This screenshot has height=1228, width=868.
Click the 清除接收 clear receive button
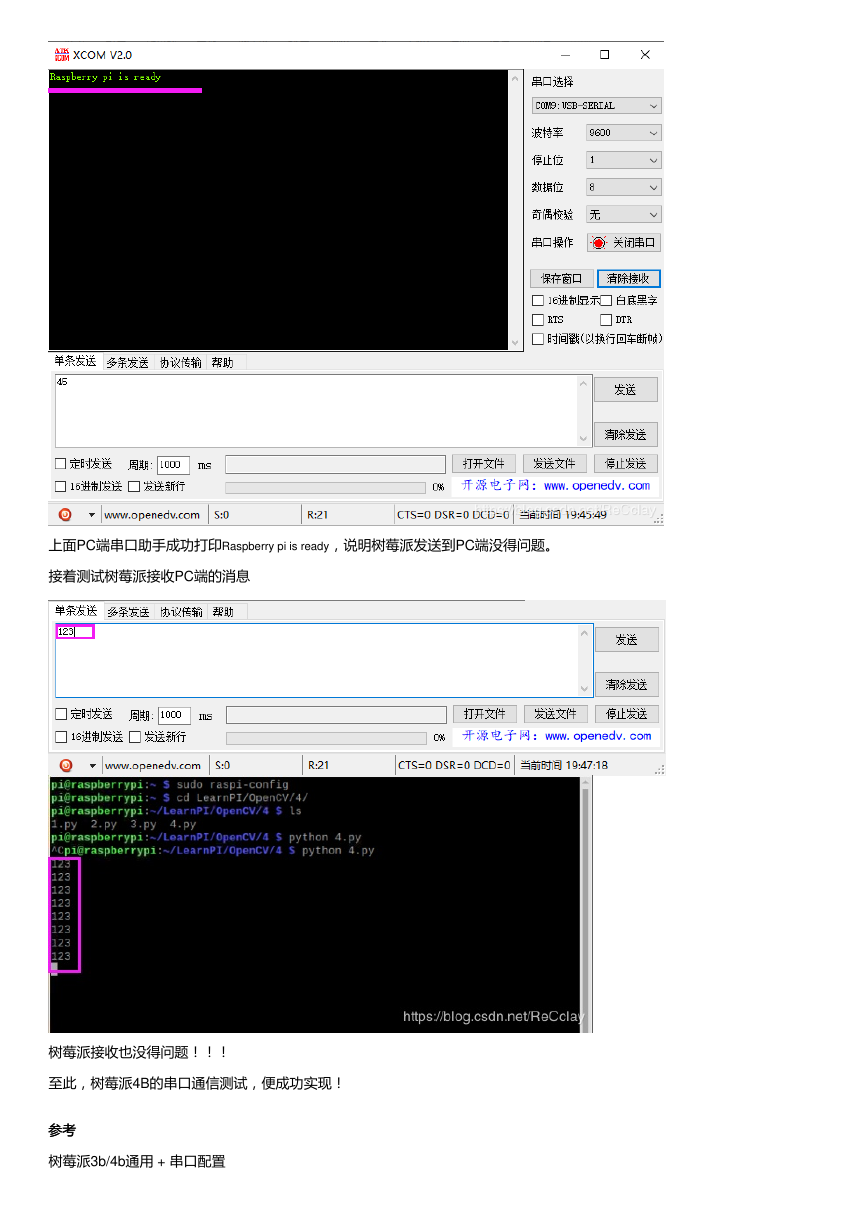coord(629,278)
